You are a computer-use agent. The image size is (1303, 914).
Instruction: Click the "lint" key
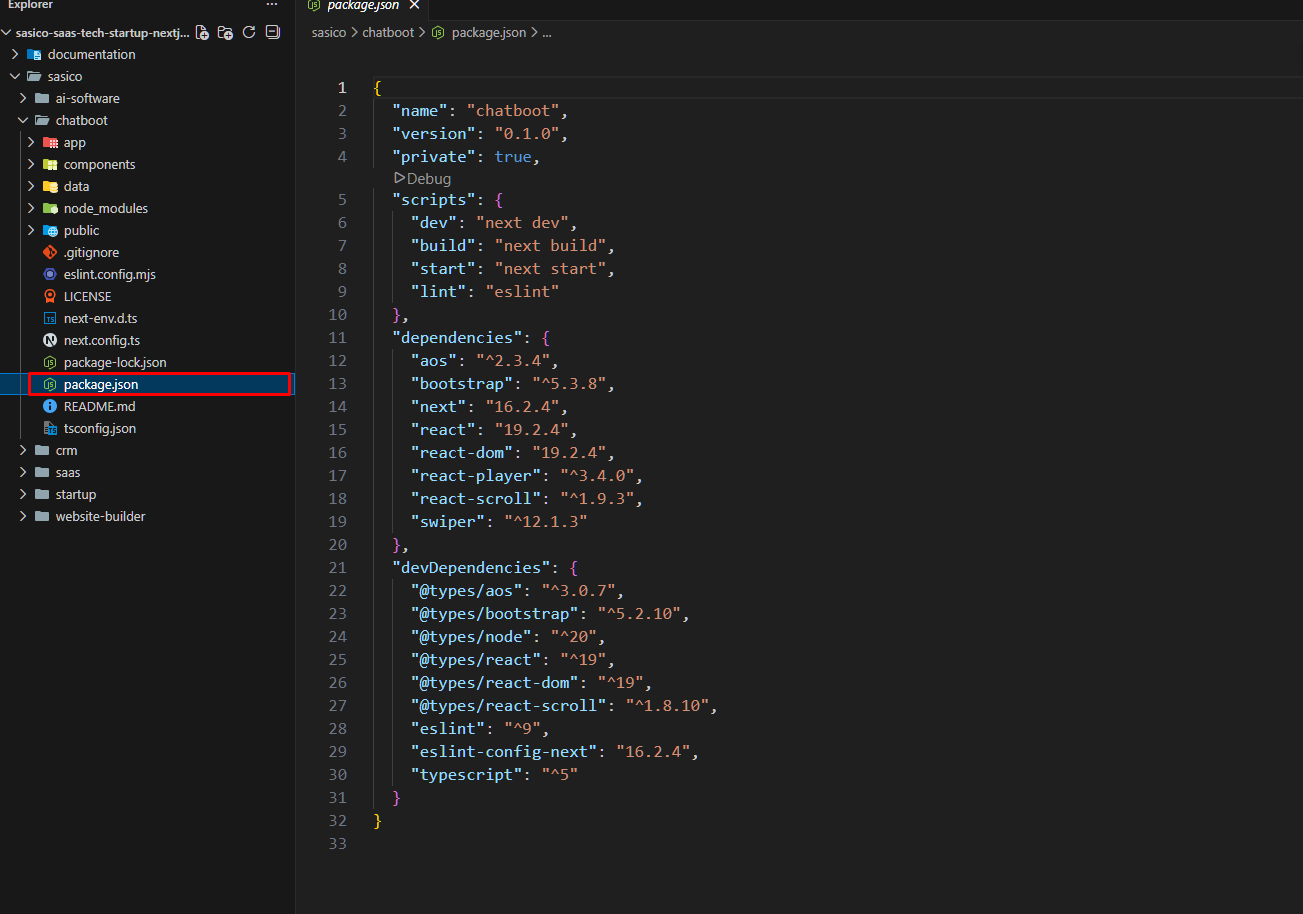438,292
